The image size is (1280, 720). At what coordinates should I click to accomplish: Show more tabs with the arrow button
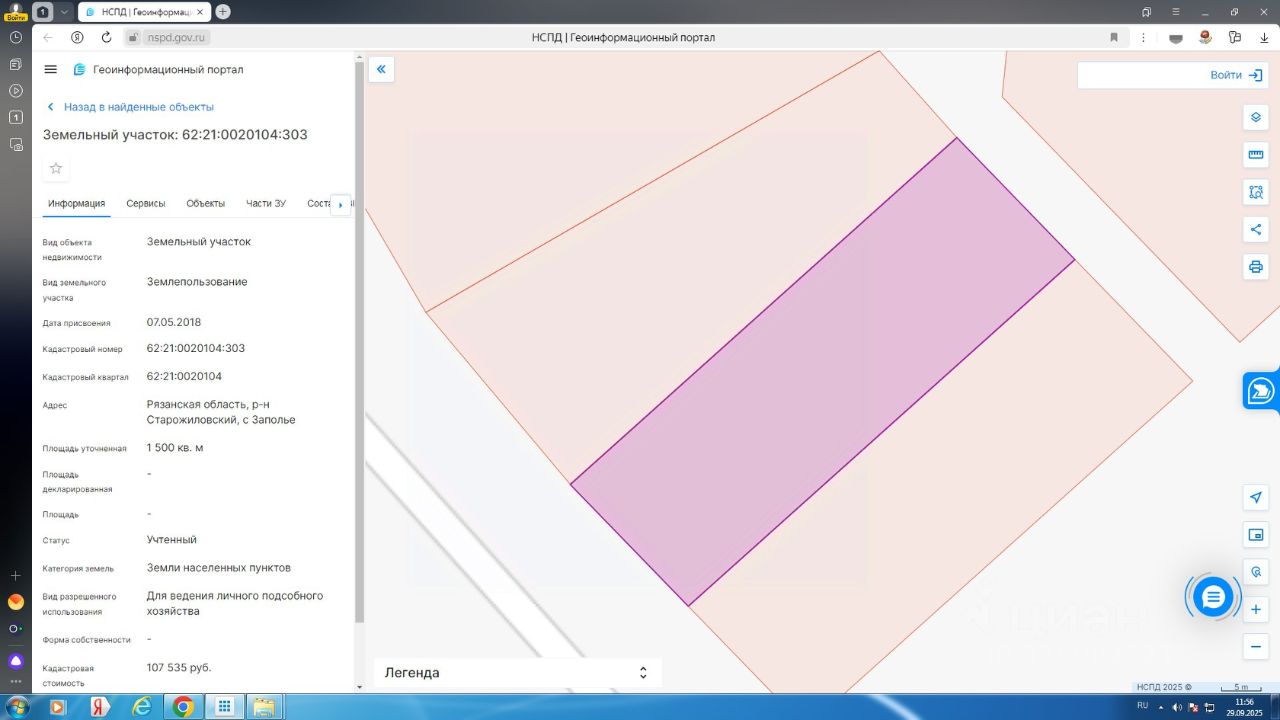pyautogui.click(x=340, y=204)
